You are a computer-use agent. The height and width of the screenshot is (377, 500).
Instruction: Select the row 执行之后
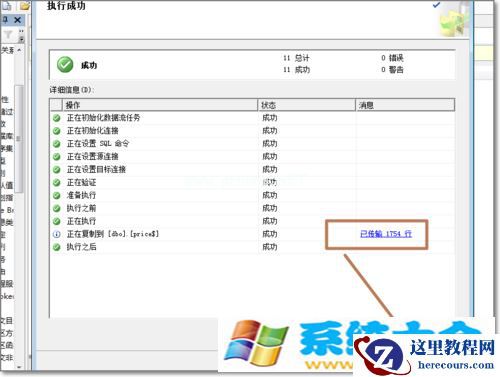[252, 247]
